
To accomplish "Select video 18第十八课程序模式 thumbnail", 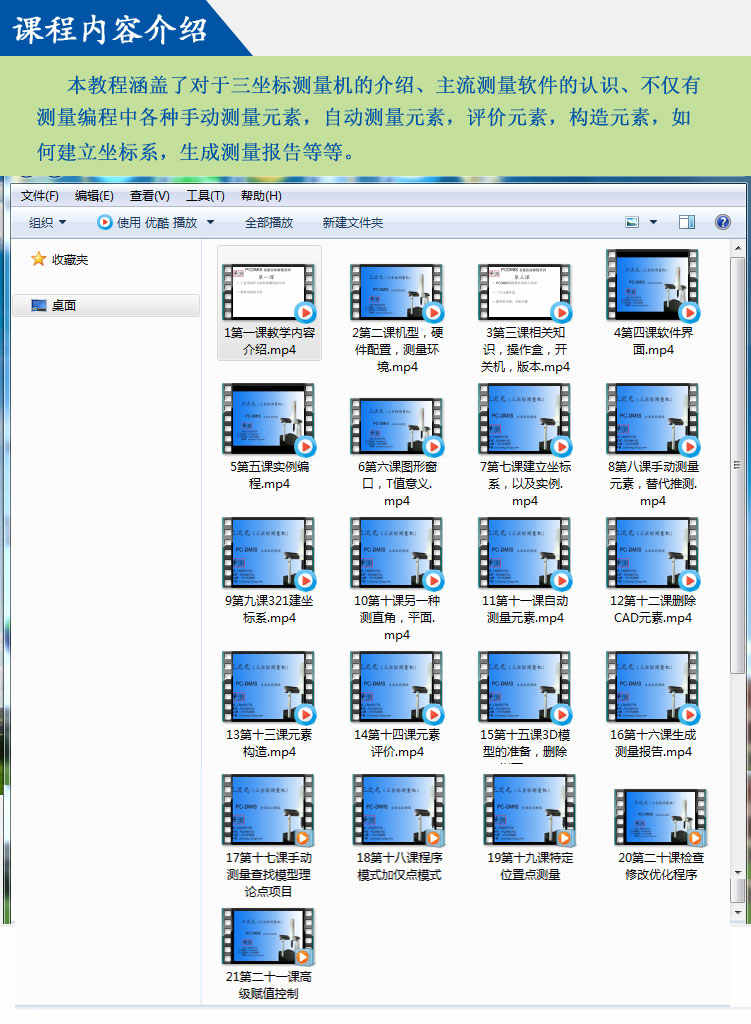I will (x=399, y=810).
